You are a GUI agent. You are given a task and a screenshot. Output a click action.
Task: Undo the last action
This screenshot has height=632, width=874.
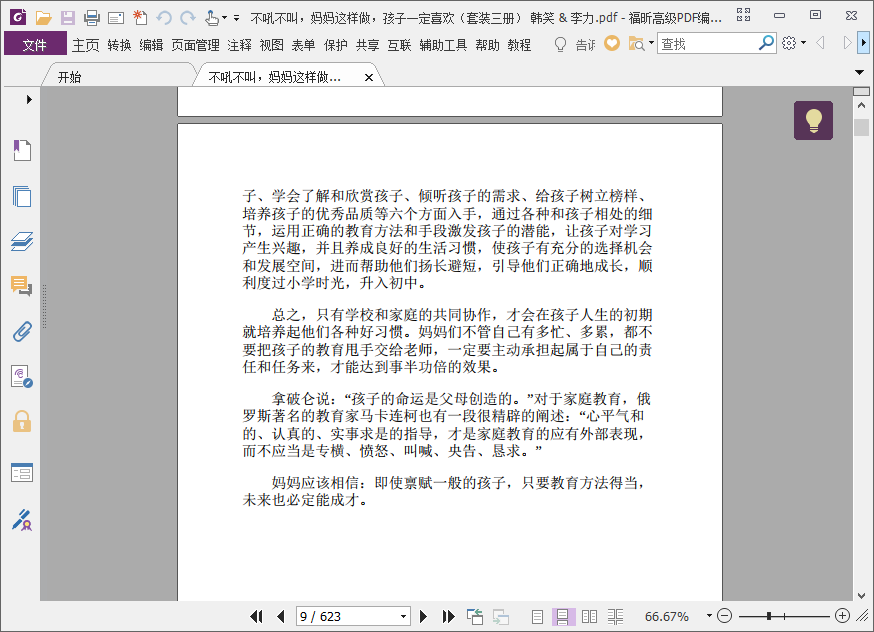tap(164, 18)
